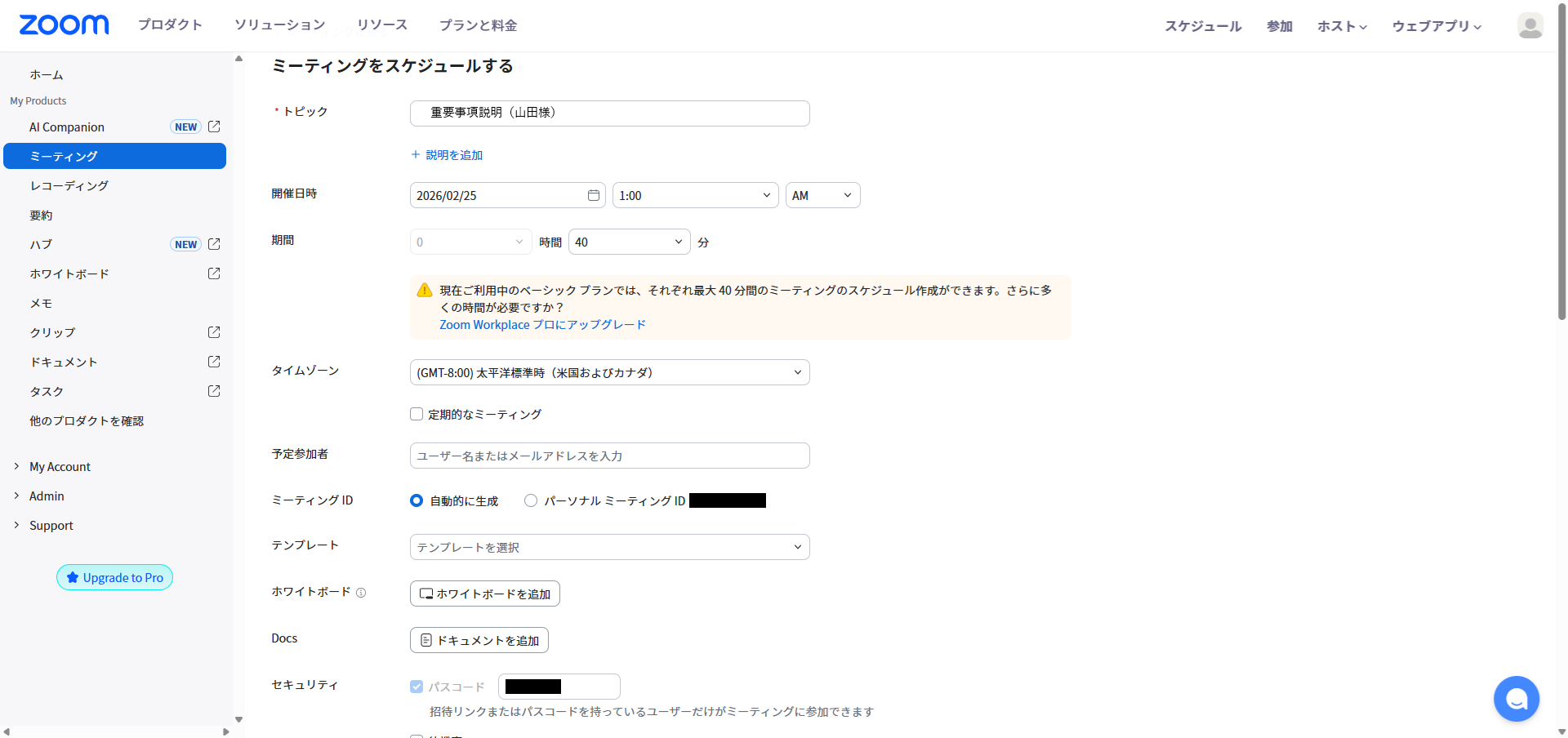Open AI Companion via its external-link icon
The image size is (1568, 738).
coord(213,127)
